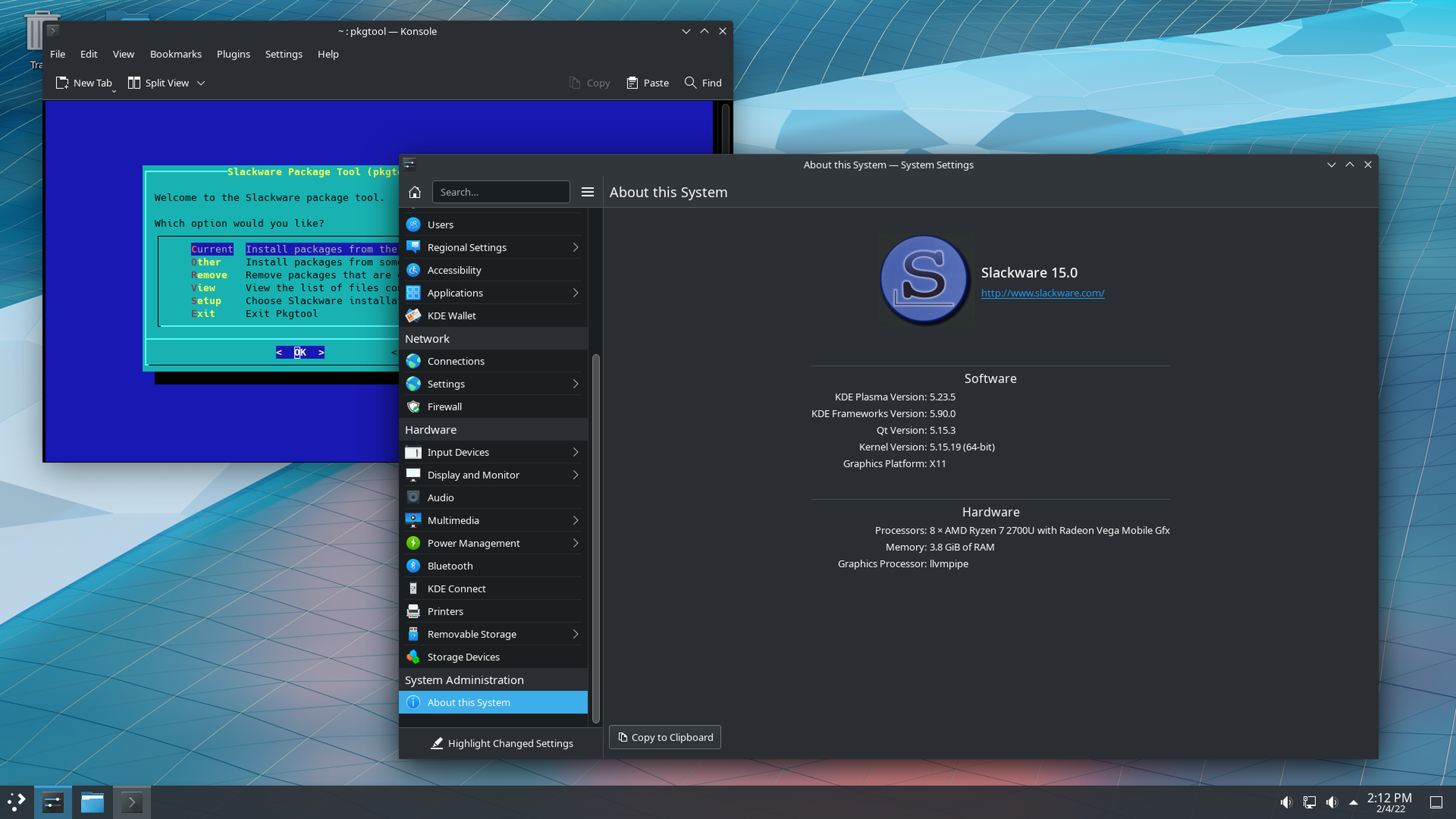
Task: Click the Konsole New Tab button
Action: pyautogui.click(x=83, y=82)
